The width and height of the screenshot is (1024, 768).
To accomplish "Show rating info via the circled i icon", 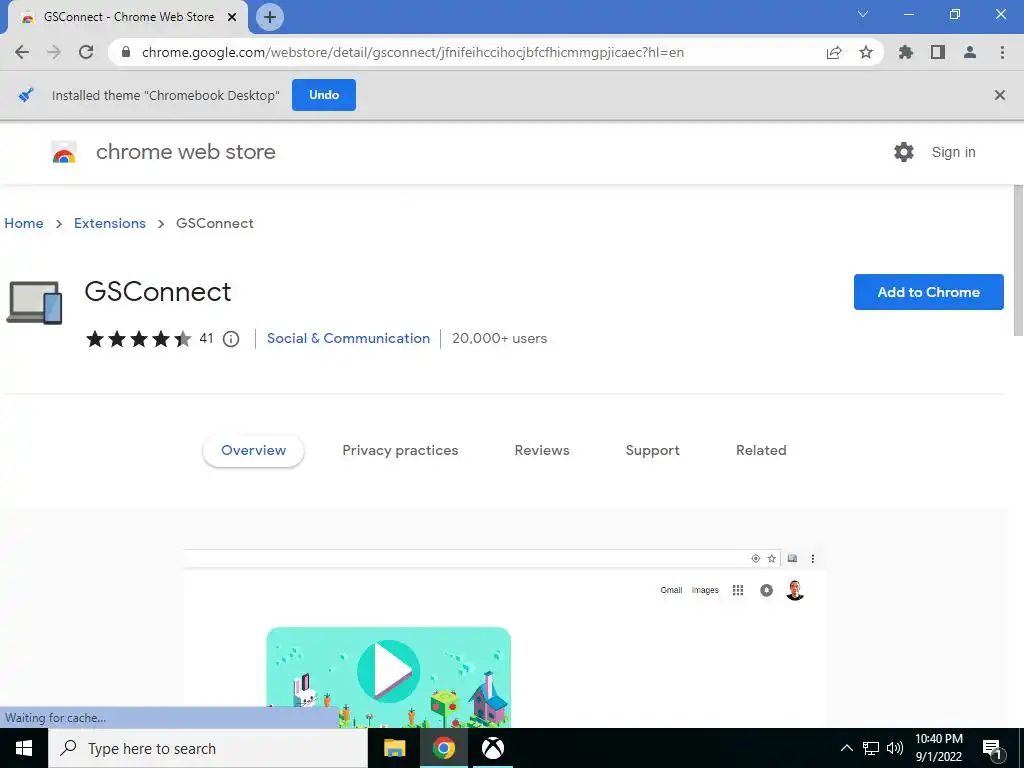I will (231, 339).
